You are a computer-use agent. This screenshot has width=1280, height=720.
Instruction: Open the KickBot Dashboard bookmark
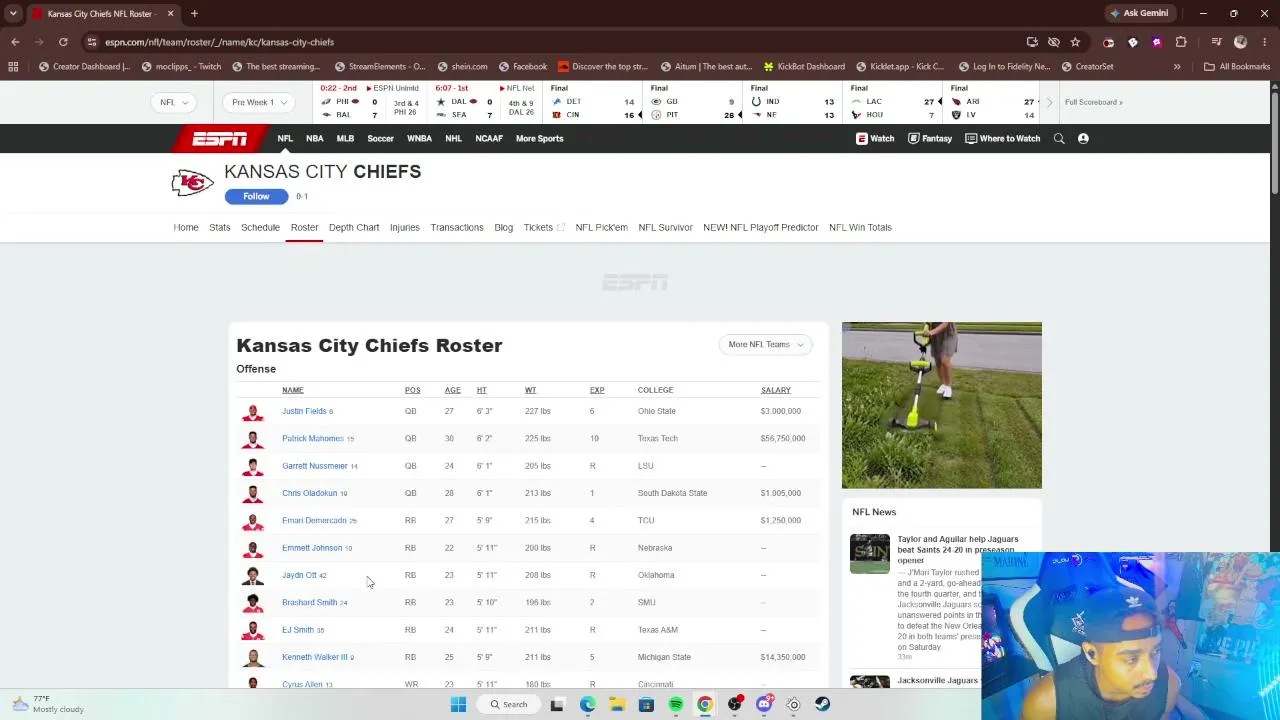[x=804, y=67]
